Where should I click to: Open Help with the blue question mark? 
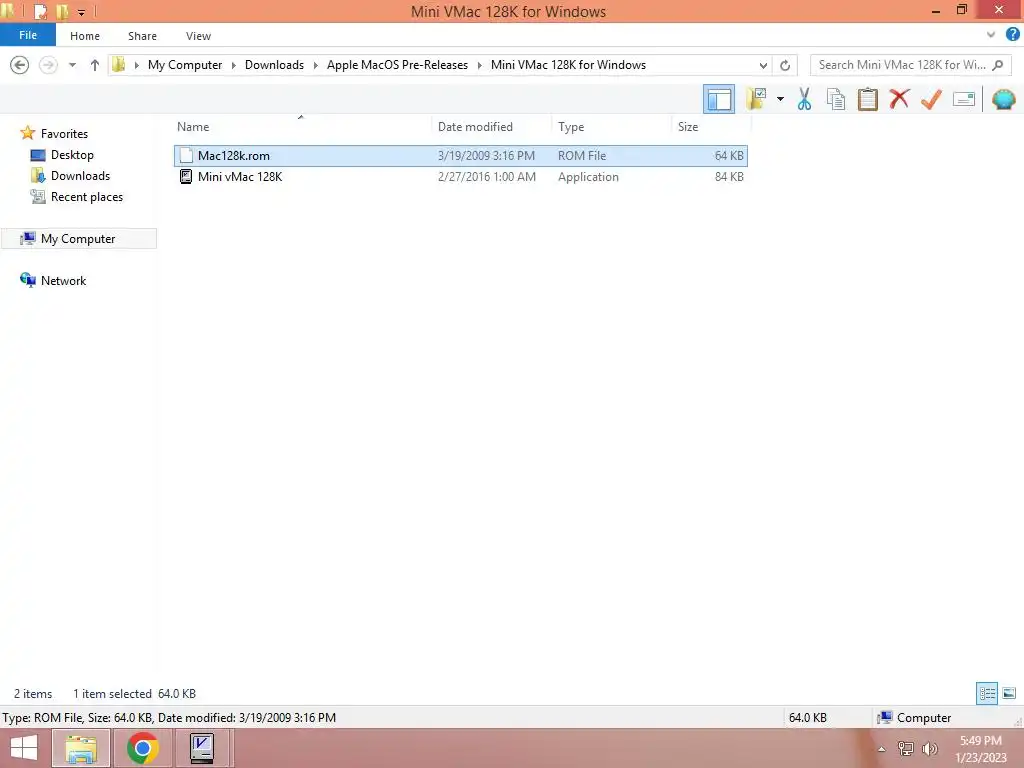[x=1012, y=35]
